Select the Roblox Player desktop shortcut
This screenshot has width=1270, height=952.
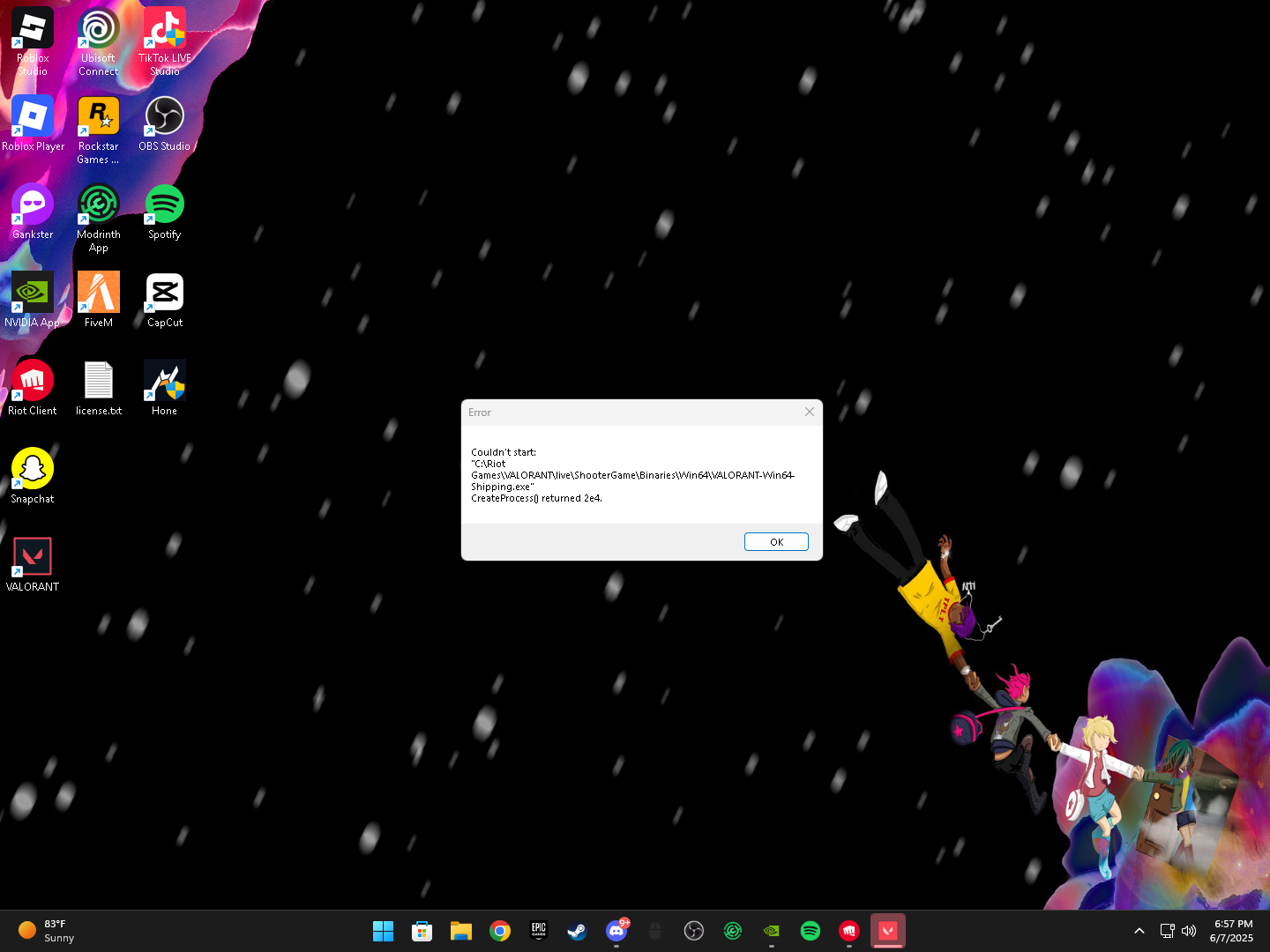point(33,123)
